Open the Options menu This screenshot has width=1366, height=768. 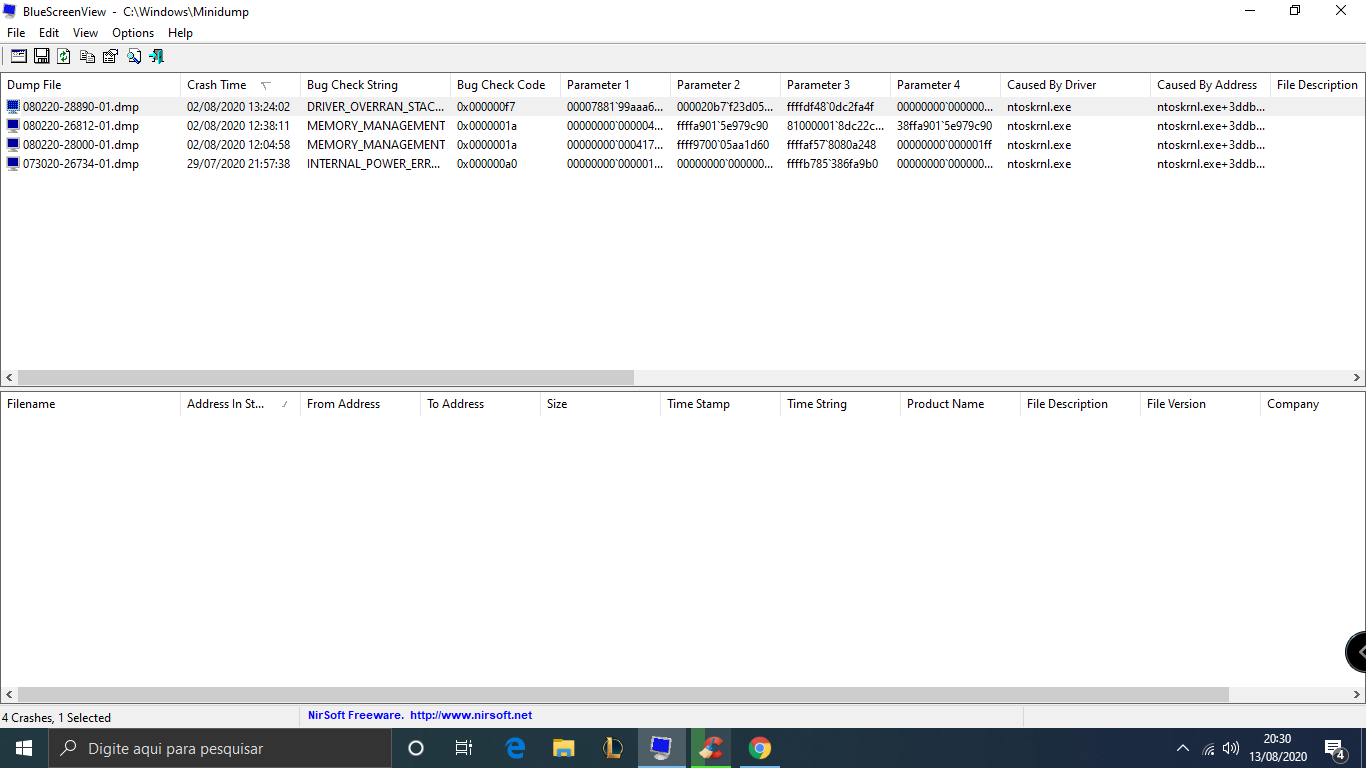click(x=133, y=33)
